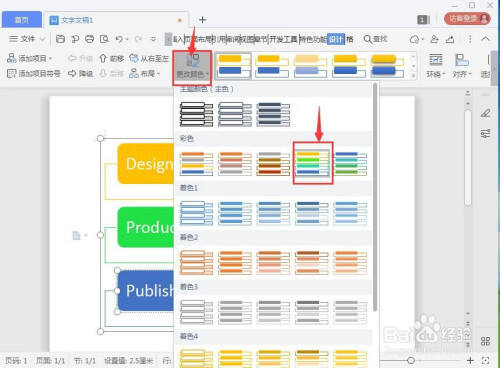Viewport: 500px width, 368px height.
Task: Open the cloud sync icon
Action: point(414,39)
